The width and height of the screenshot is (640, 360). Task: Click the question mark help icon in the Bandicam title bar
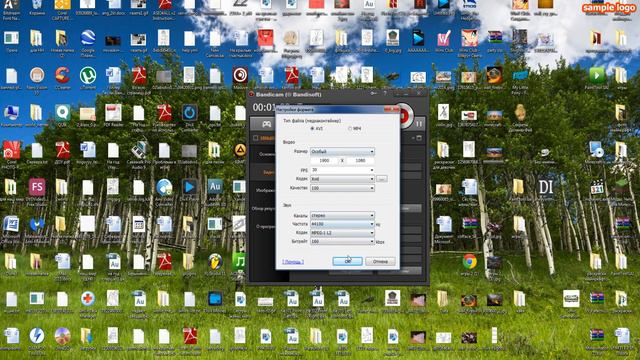pyautogui.click(x=384, y=94)
